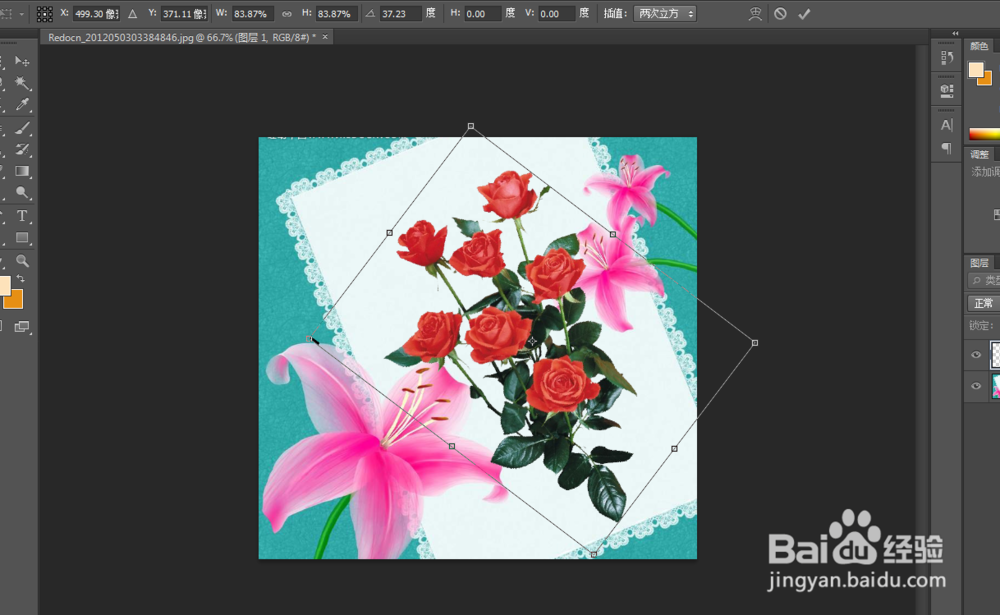The height and width of the screenshot is (615, 1000).
Task: Select the Type tool
Action: tap(22, 216)
